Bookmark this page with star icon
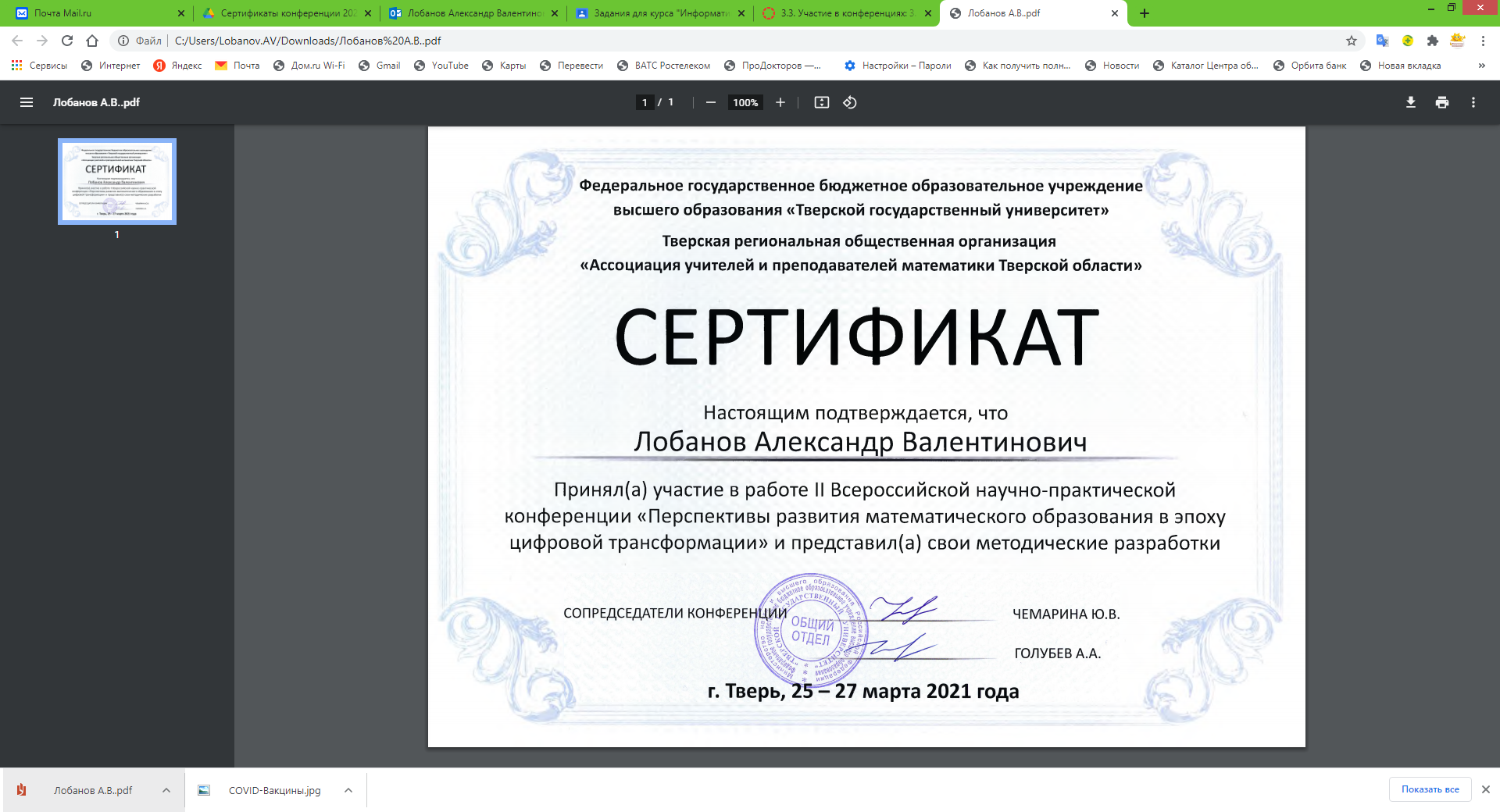Image resolution: width=1500 pixels, height=812 pixels. [x=1351, y=41]
